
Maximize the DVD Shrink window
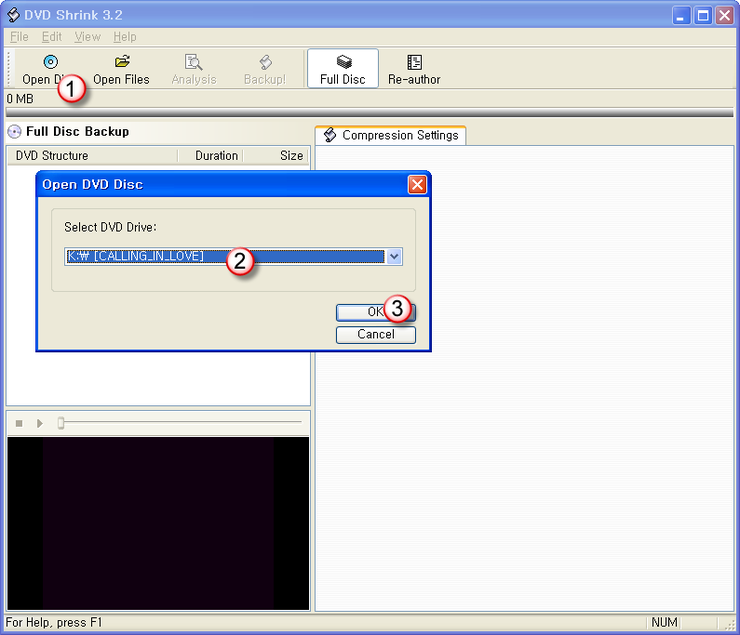point(703,16)
